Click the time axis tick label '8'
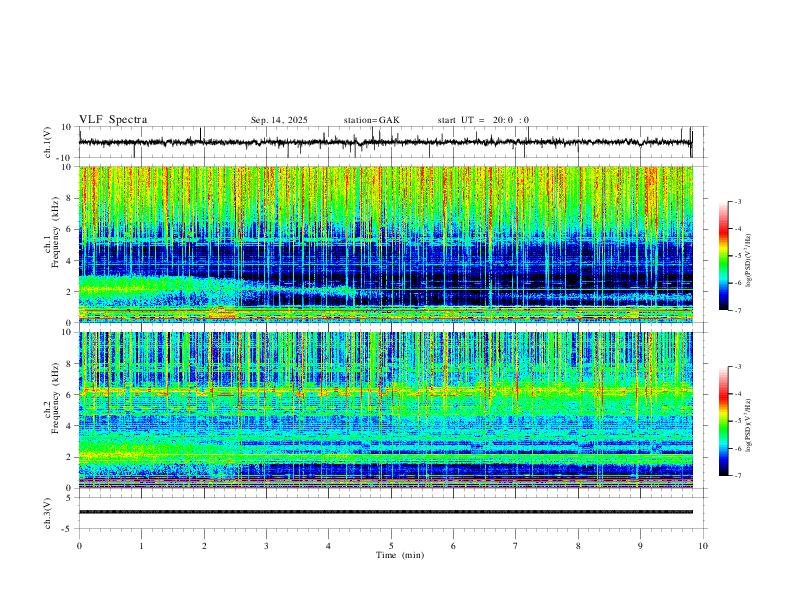The image size is (792, 612). 578,546
